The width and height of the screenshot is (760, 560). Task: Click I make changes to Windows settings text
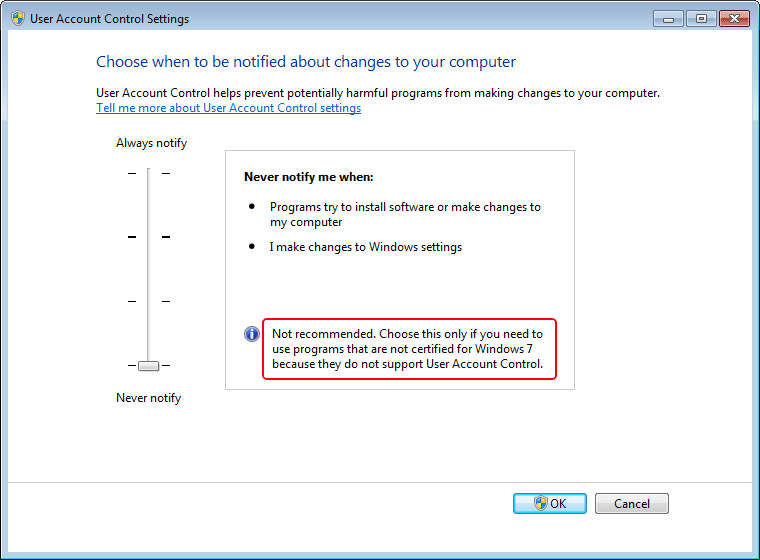click(x=365, y=247)
